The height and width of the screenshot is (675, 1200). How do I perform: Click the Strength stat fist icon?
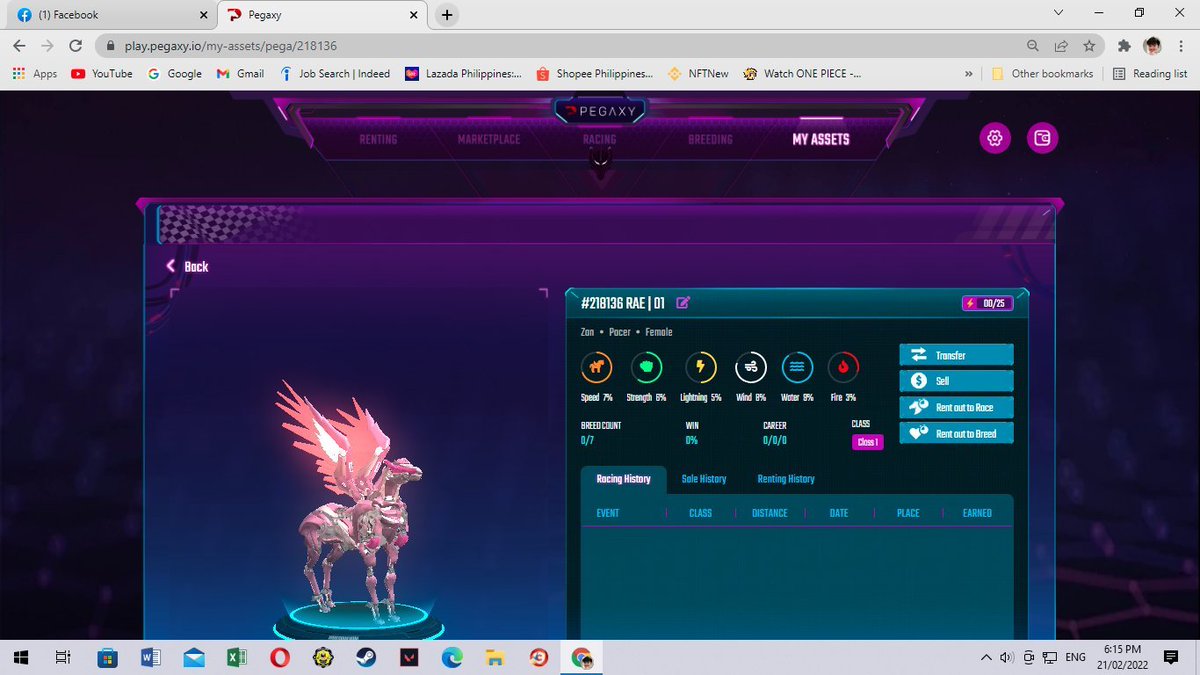pyautogui.click(x=646, y=368)
